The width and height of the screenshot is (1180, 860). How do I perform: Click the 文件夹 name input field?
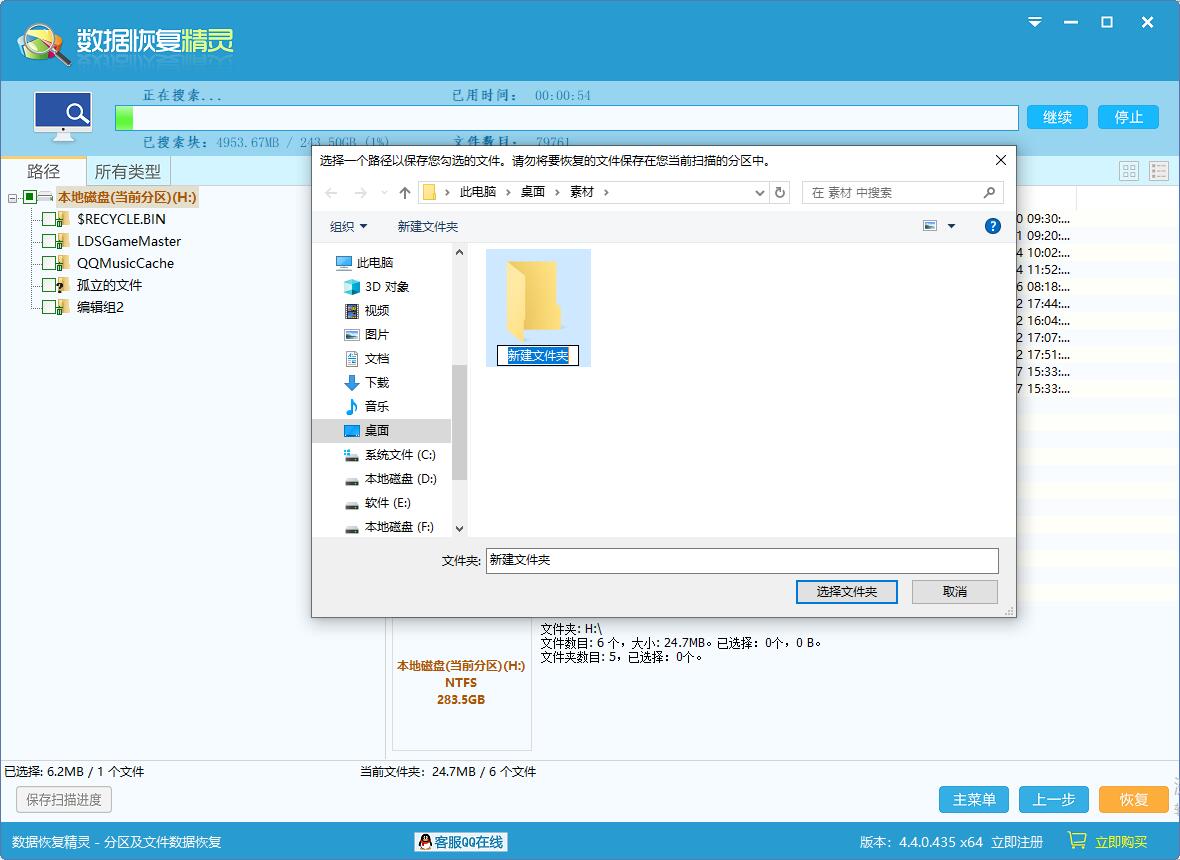(742, 561)
